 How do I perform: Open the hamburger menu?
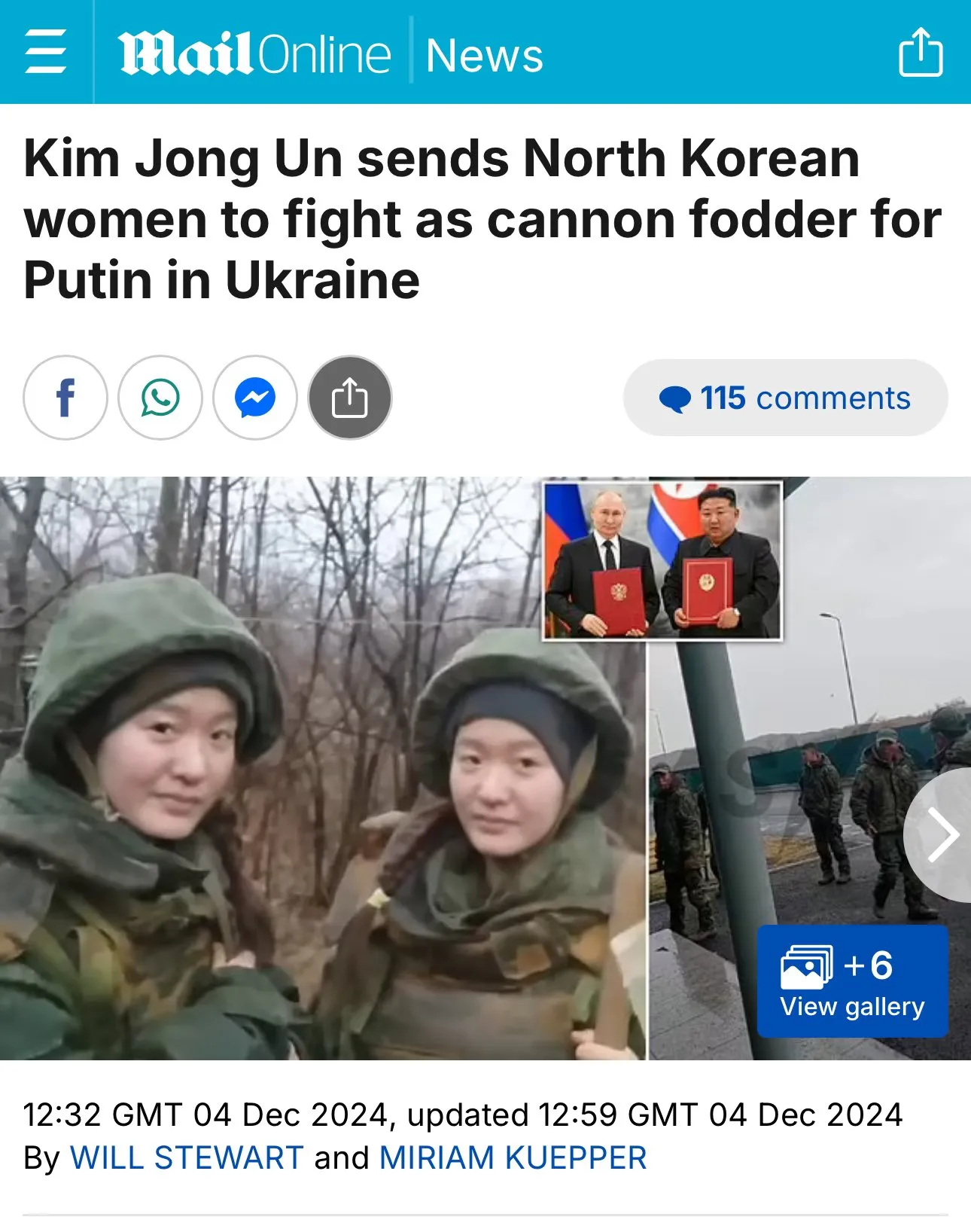point(46,52)
